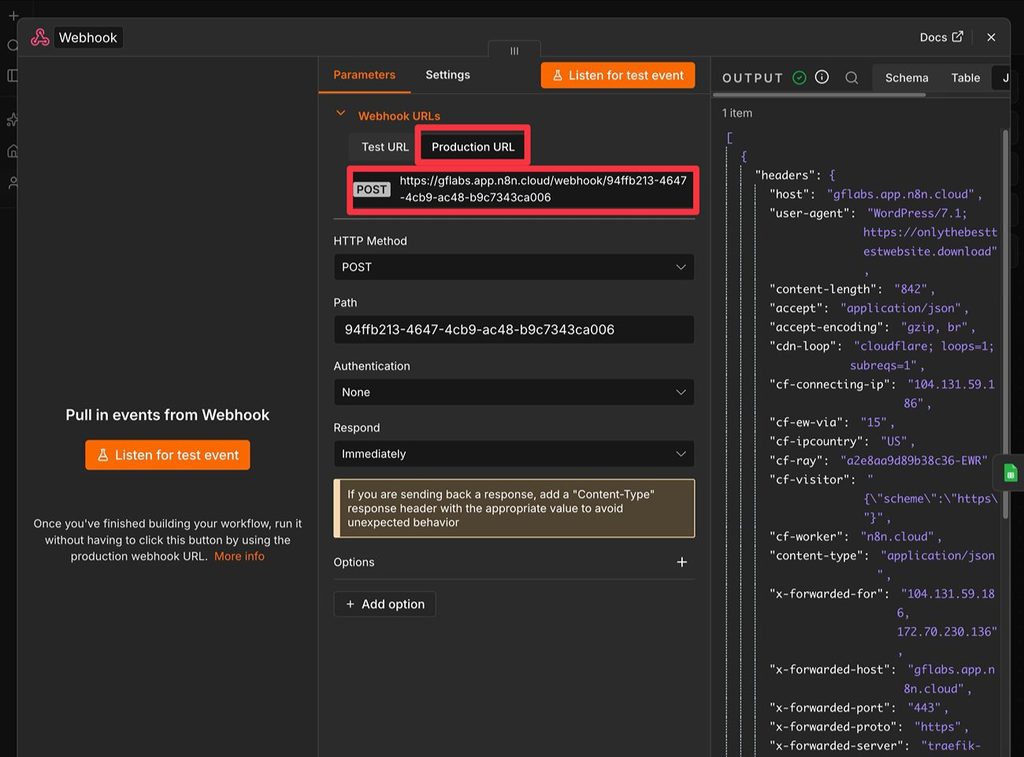
Task: Click the search icon in Output header
Action: (851, 78)
